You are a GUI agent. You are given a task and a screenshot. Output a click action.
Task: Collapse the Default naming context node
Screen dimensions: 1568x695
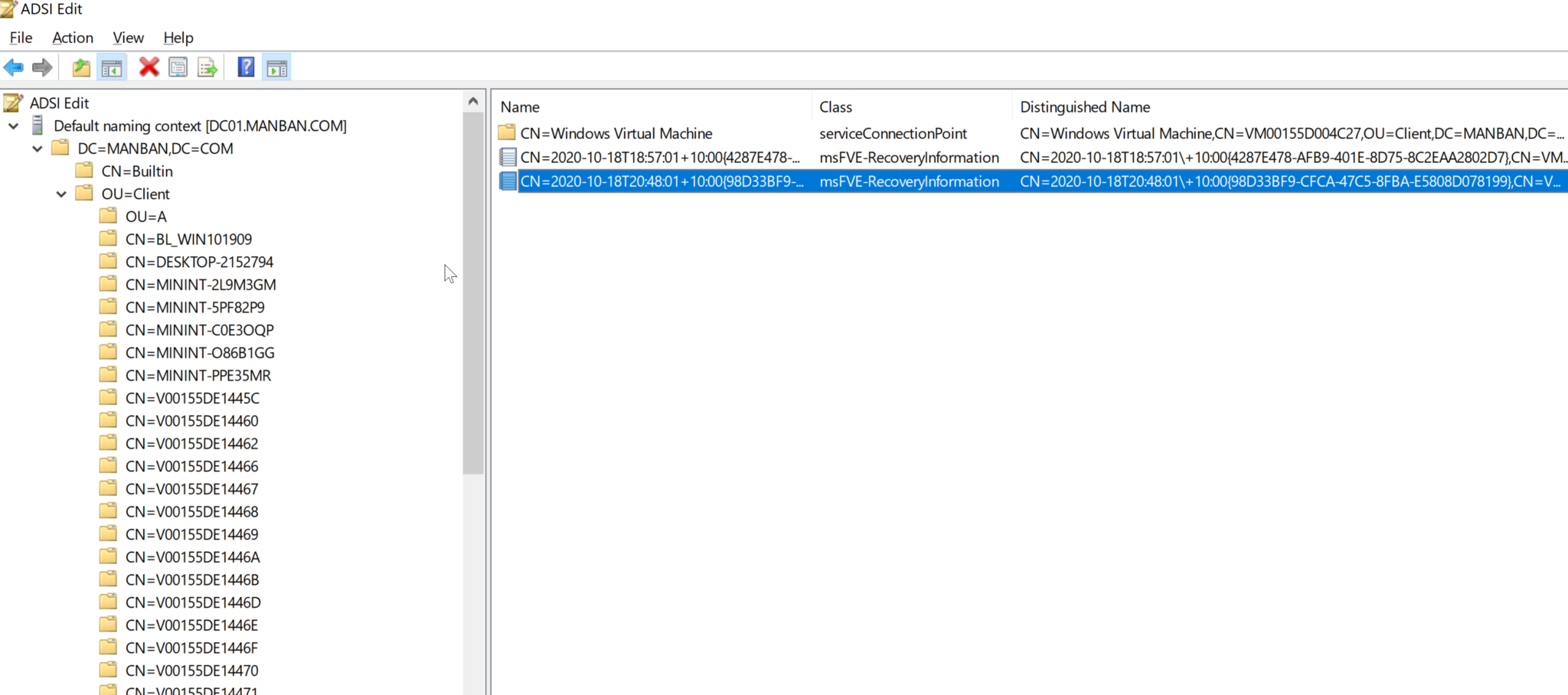(x=14, y=126)
